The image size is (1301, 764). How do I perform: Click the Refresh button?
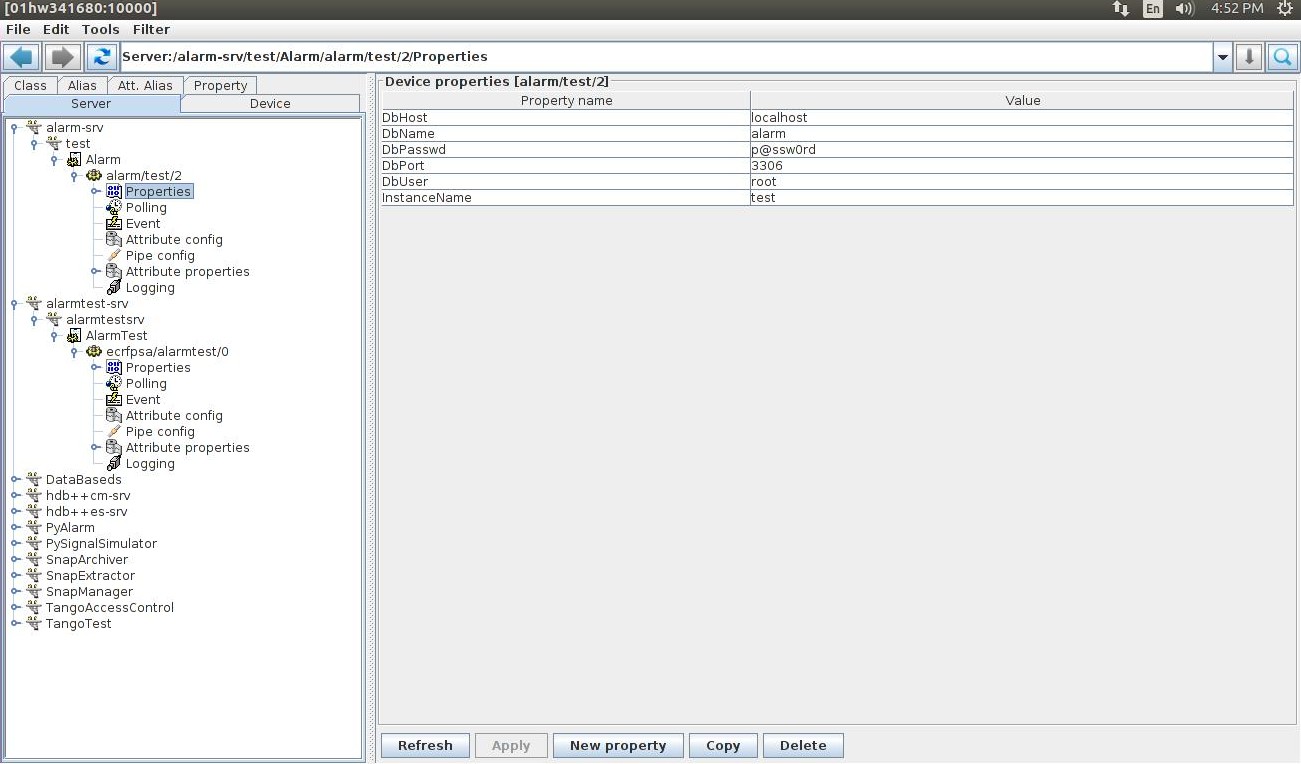coord(425,746)
